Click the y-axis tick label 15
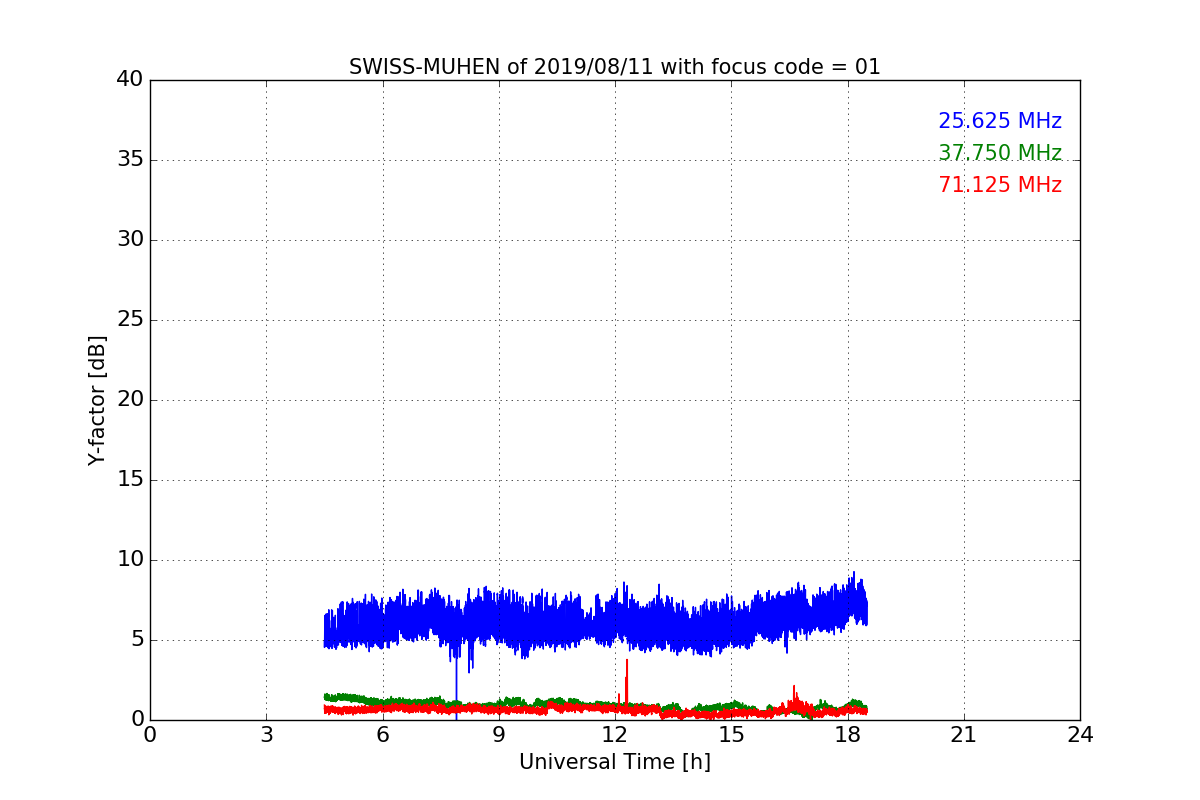The image size is (1200, 800). (130, 480)
